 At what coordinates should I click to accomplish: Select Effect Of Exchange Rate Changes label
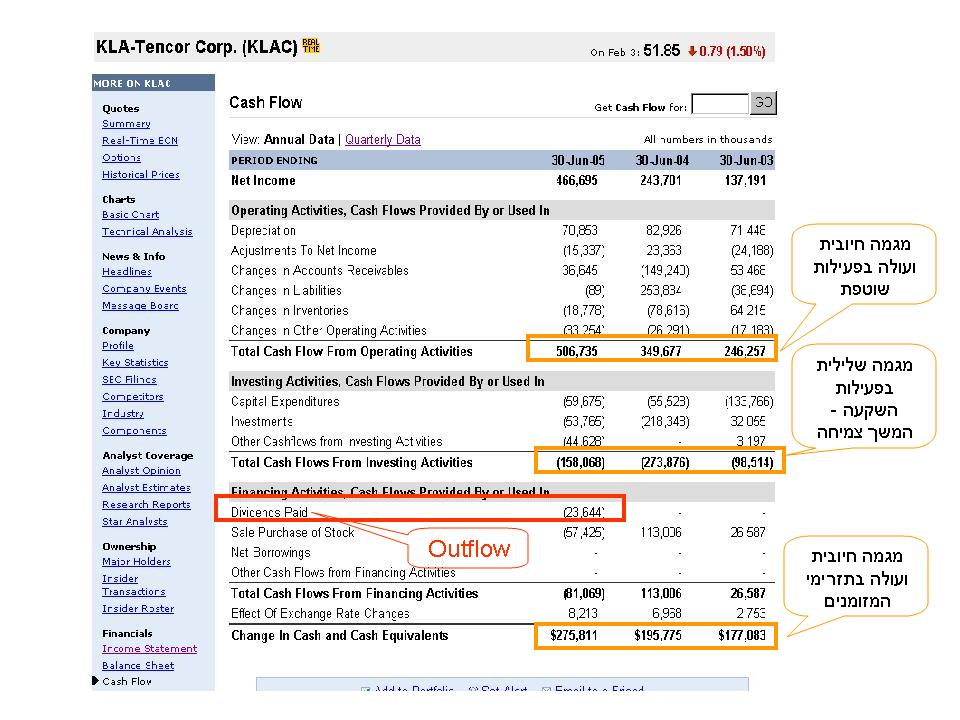[320, 613]
